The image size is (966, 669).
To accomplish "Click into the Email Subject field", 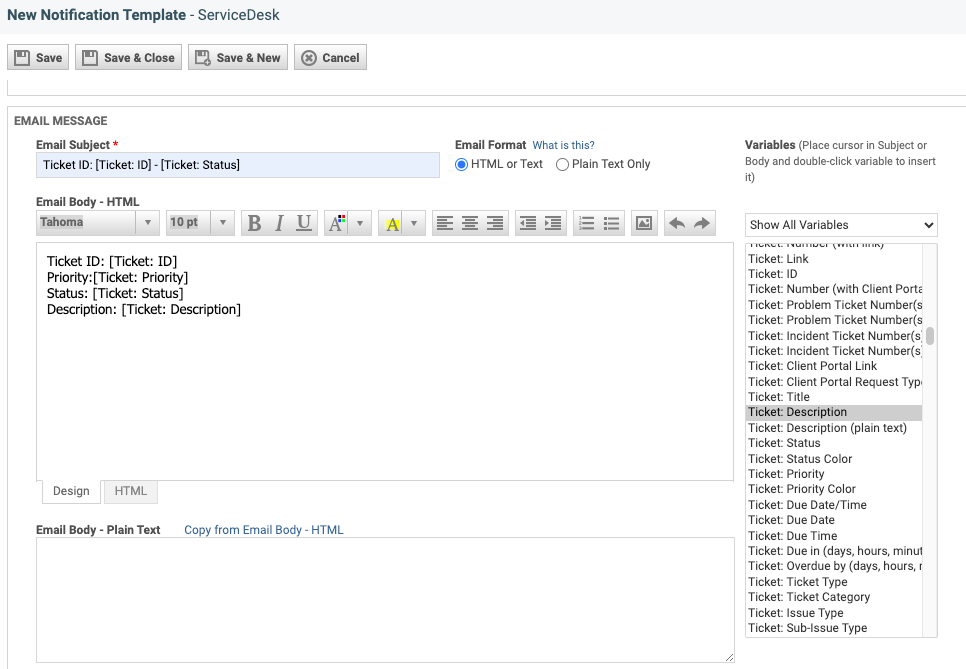I will pos(238,165).
